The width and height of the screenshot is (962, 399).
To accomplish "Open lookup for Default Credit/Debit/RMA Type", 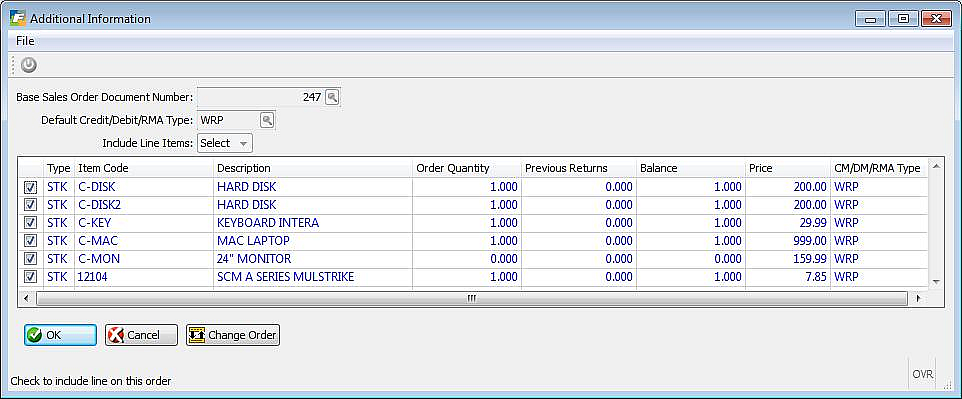I will 267,120.
